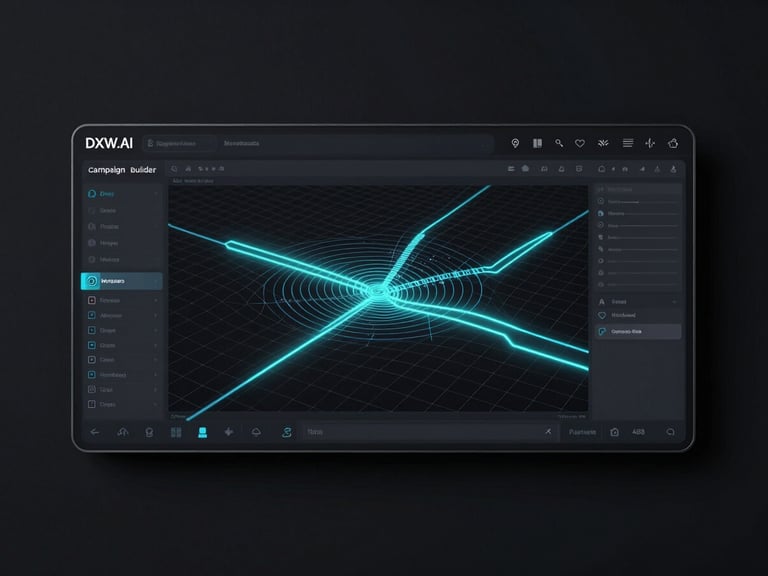Click the person icon at the canvas toolbar's right end
This screenshot has width=768, height=576.
click(x=673, y=169)
